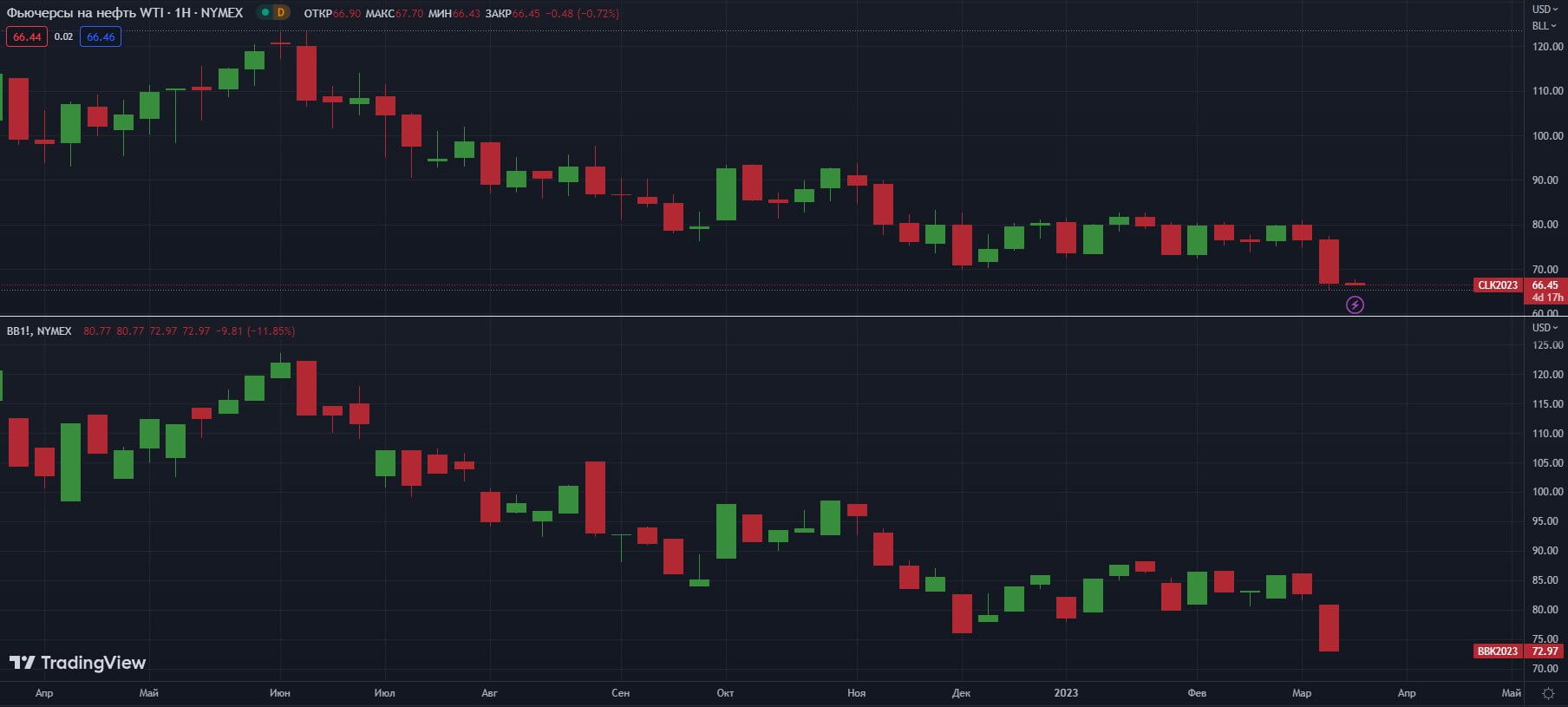The image size is (1568, 707).
Task: Click the red 66.44 sell price button
Action: coord(27,36)
